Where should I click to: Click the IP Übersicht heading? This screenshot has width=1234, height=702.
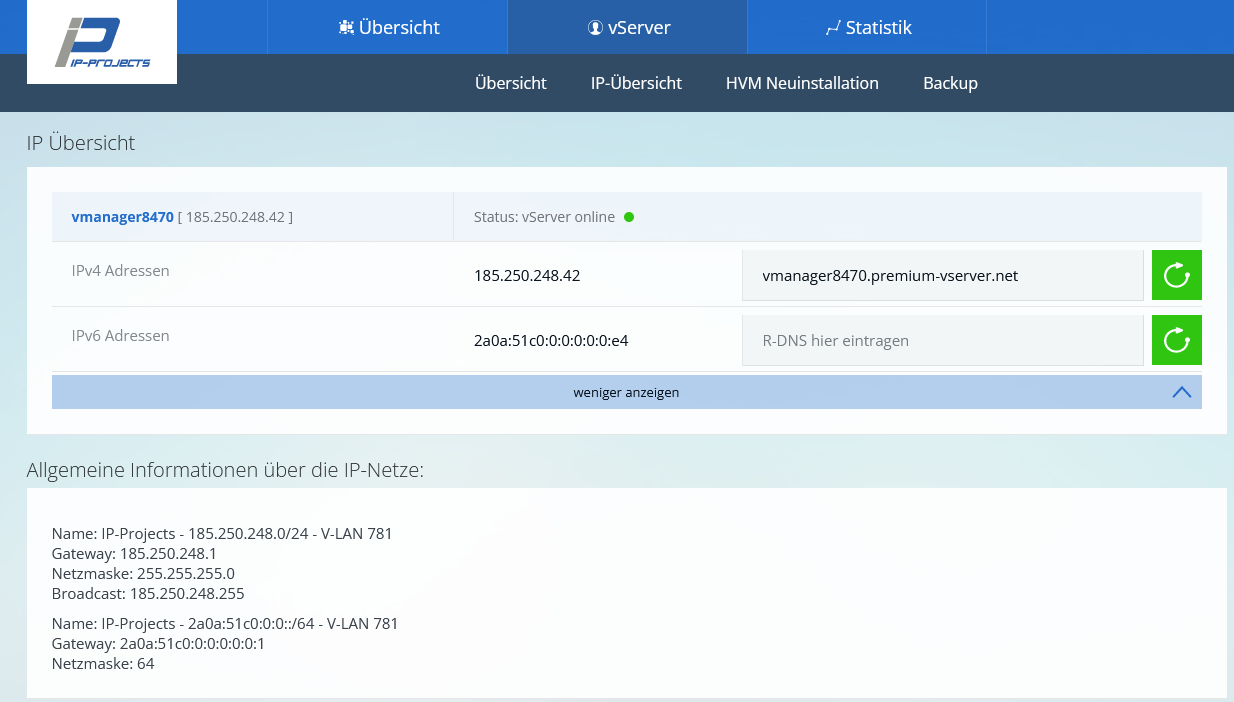tap(81, 143)
